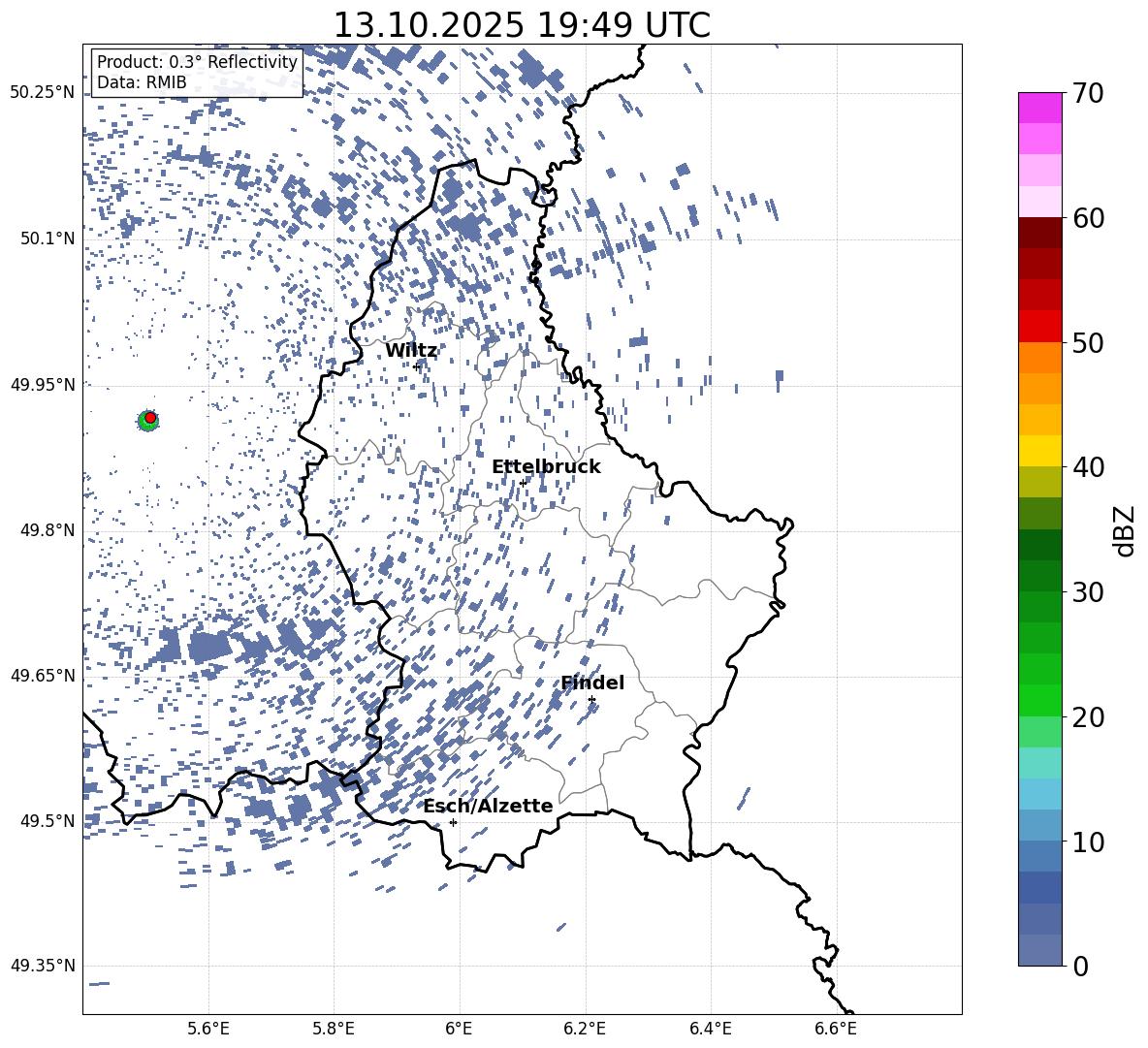Click the colorbar tick label 0

coord(1080,966)
